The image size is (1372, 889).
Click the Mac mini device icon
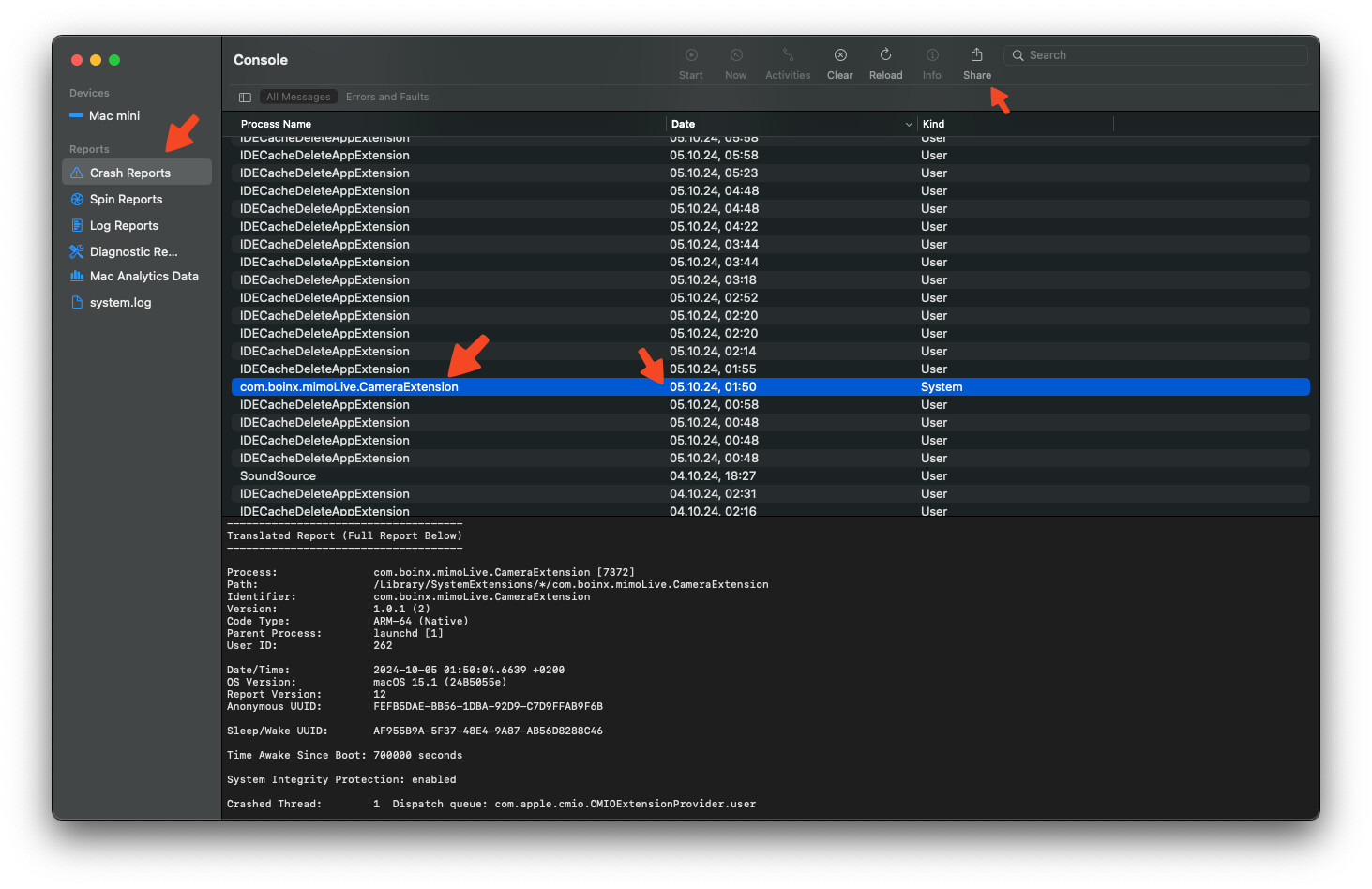[x=76, y=116]
